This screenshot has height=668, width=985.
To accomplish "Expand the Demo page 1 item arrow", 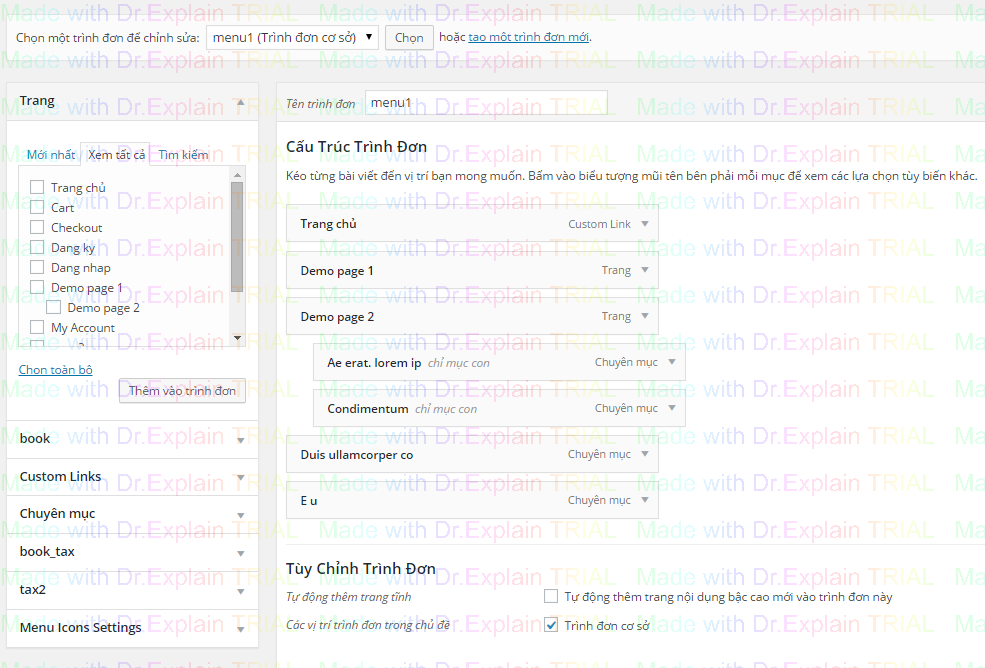I will 645,270.
